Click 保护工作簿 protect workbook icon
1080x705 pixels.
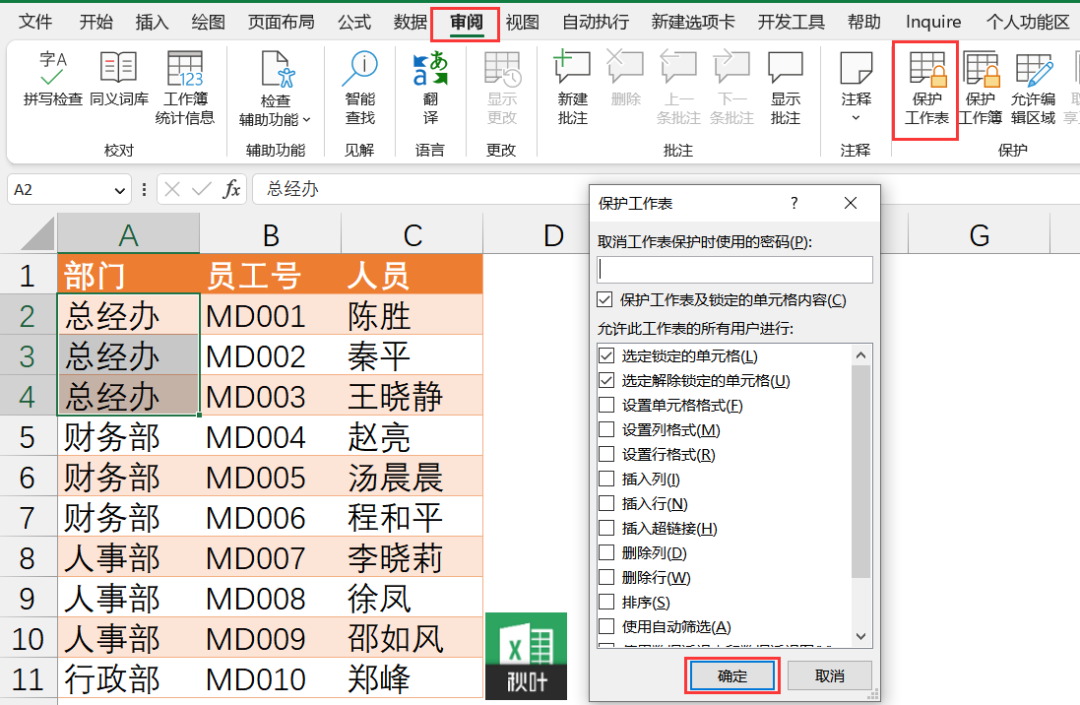click(x=980, y=70)
